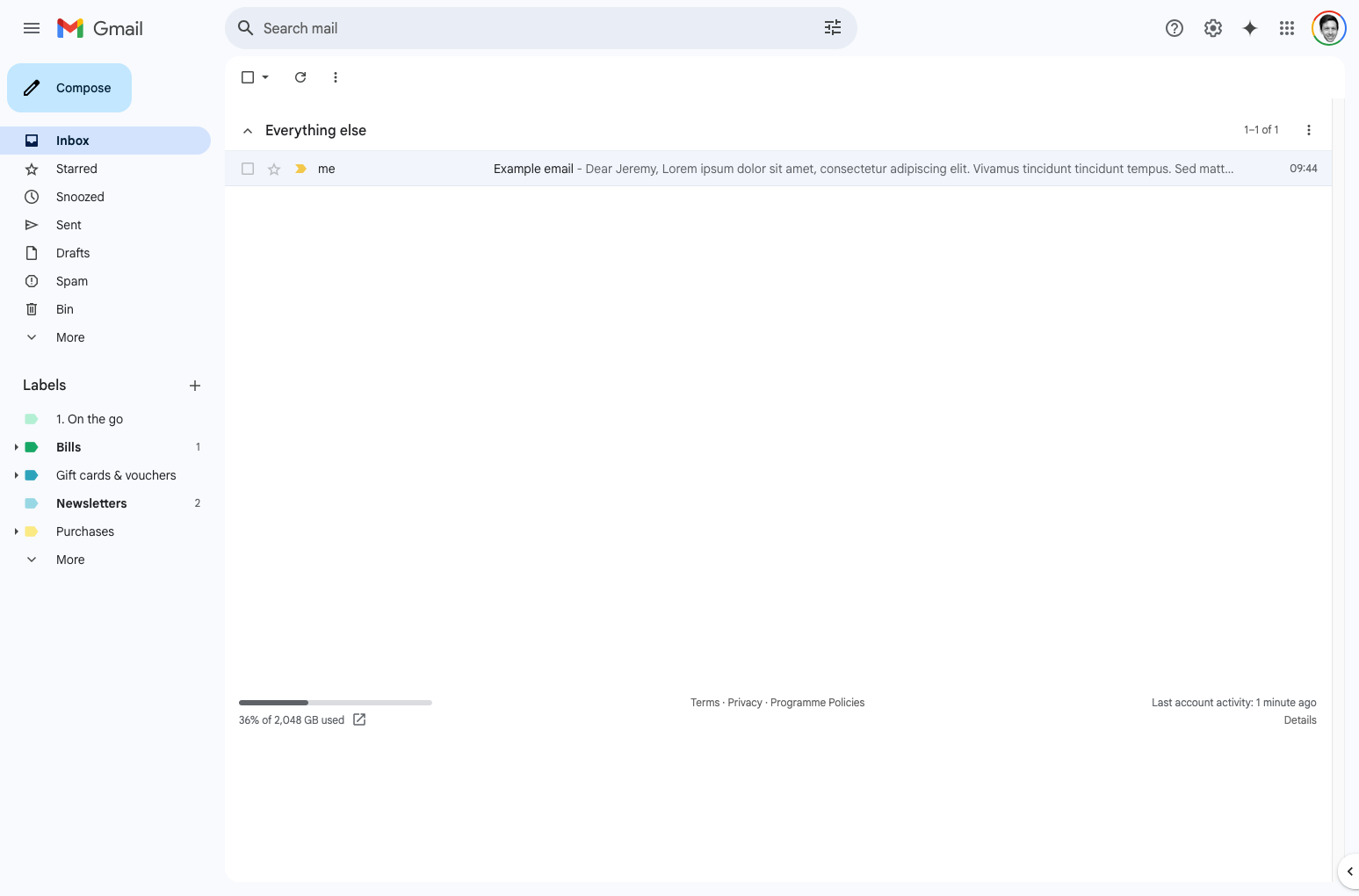Image resolution: width=1359 pixels, height=896 pixels.
Task: Click the teal Gift cards label tag
Action: (x=32, y=475)
